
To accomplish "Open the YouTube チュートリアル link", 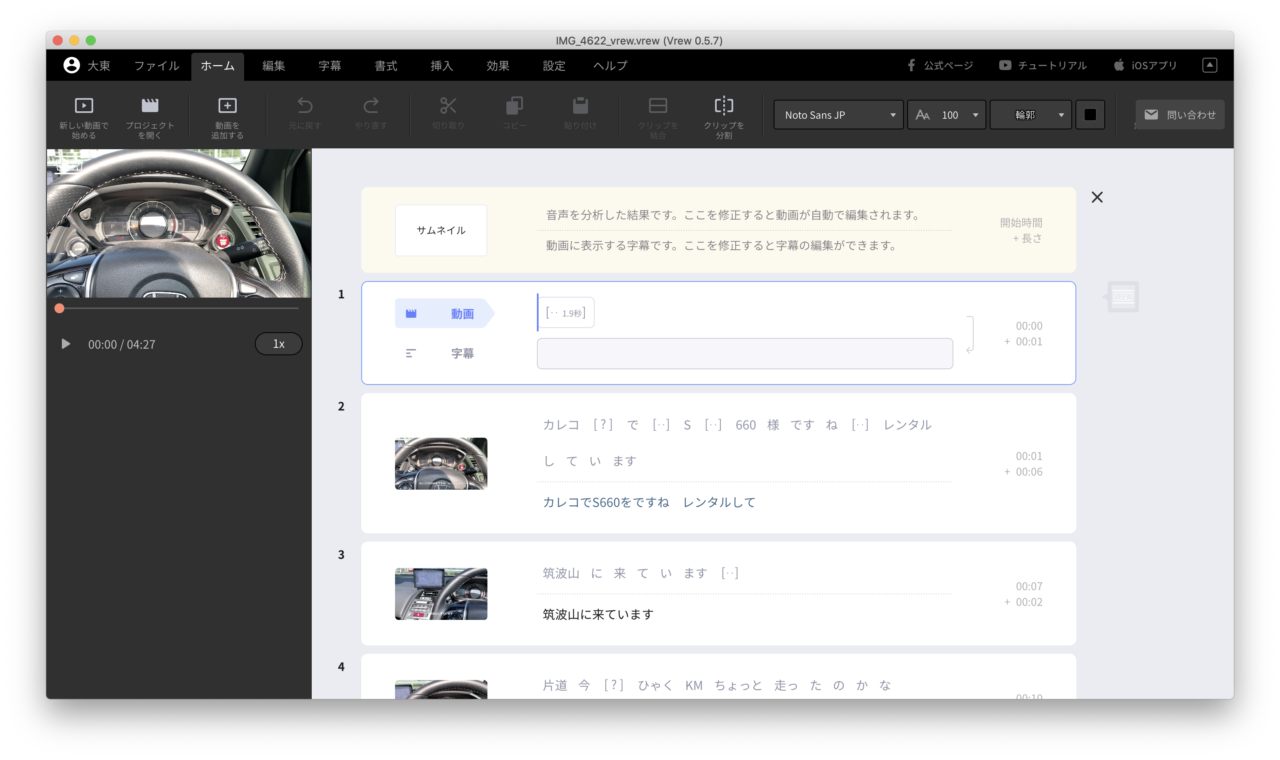I will click(1042, 65).
